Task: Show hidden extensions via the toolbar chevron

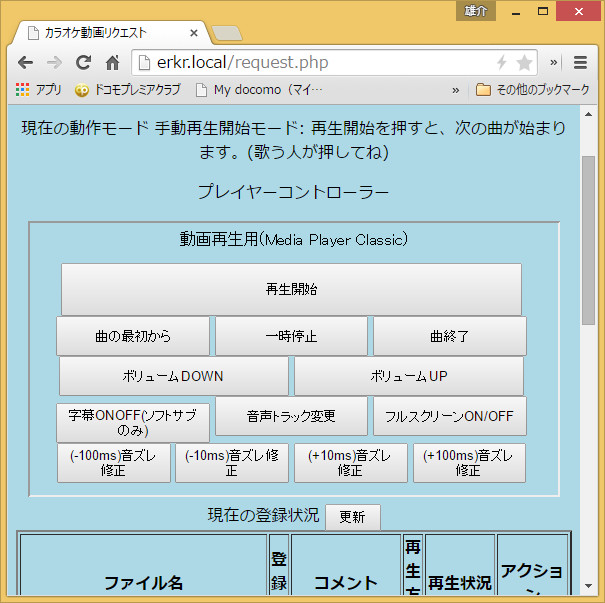Action: point(554,62)
